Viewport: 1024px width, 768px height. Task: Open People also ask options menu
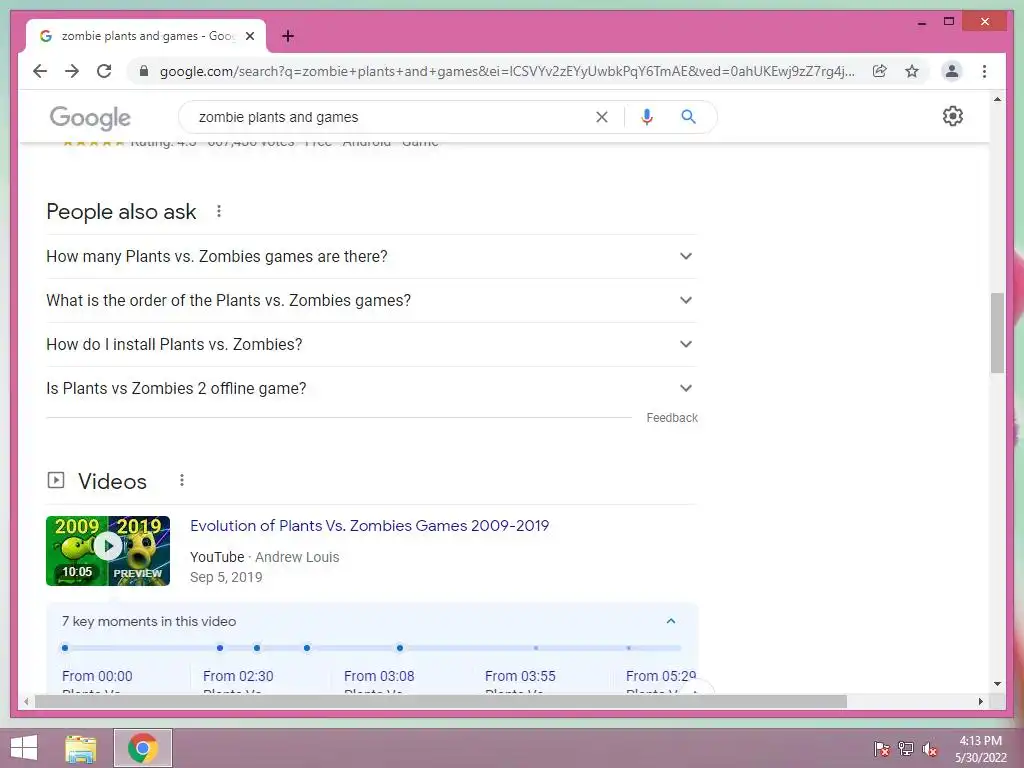219,211
